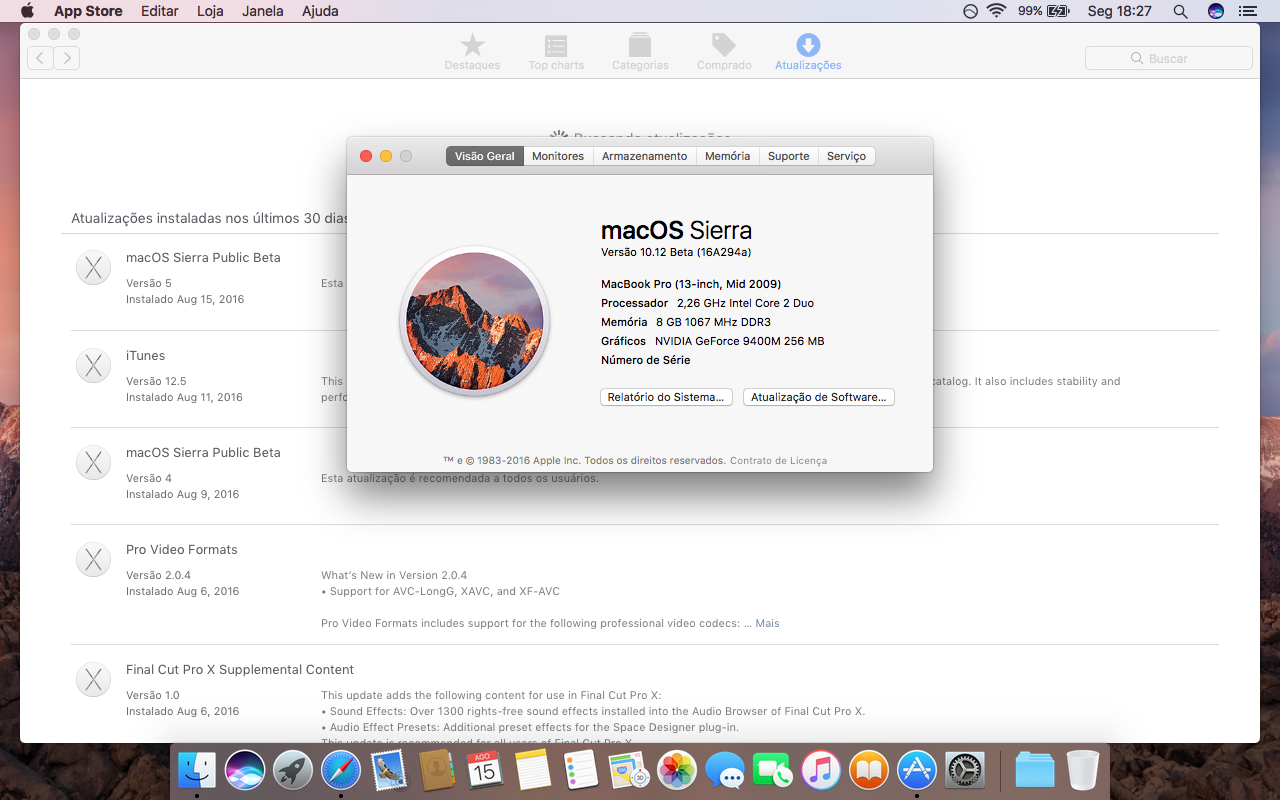Viewport: 1280px width, 800px height.
Task: Click MacBook Pro (13-inch, Mid 2009) text
Action: tap(691, 284)
